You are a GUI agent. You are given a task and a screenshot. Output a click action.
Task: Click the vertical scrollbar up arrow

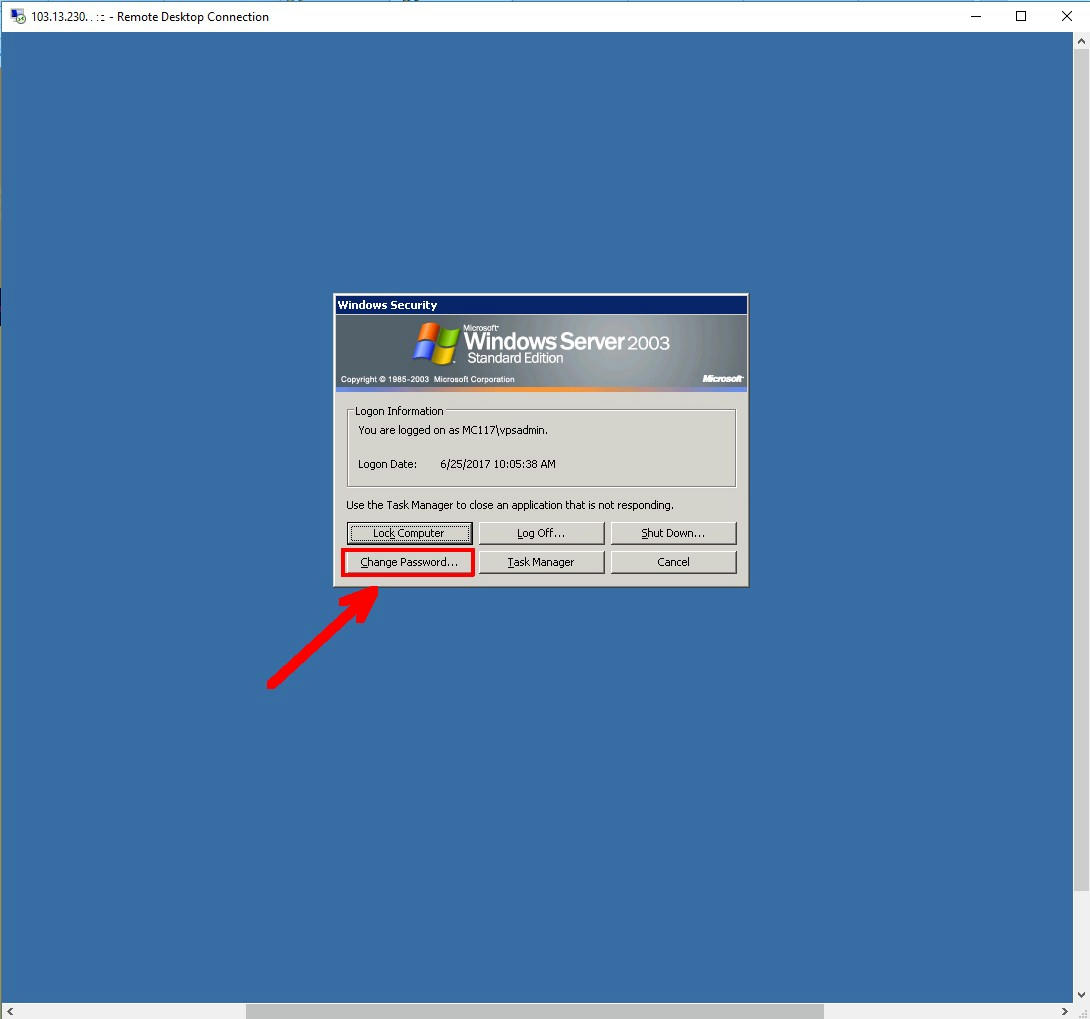[1081, 41]
